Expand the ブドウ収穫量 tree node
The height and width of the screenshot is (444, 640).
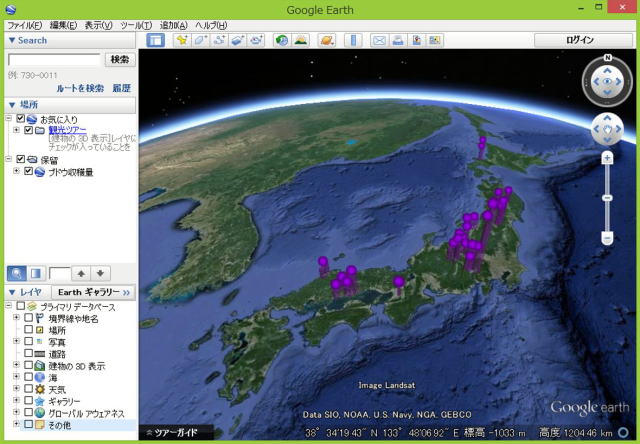16,171
